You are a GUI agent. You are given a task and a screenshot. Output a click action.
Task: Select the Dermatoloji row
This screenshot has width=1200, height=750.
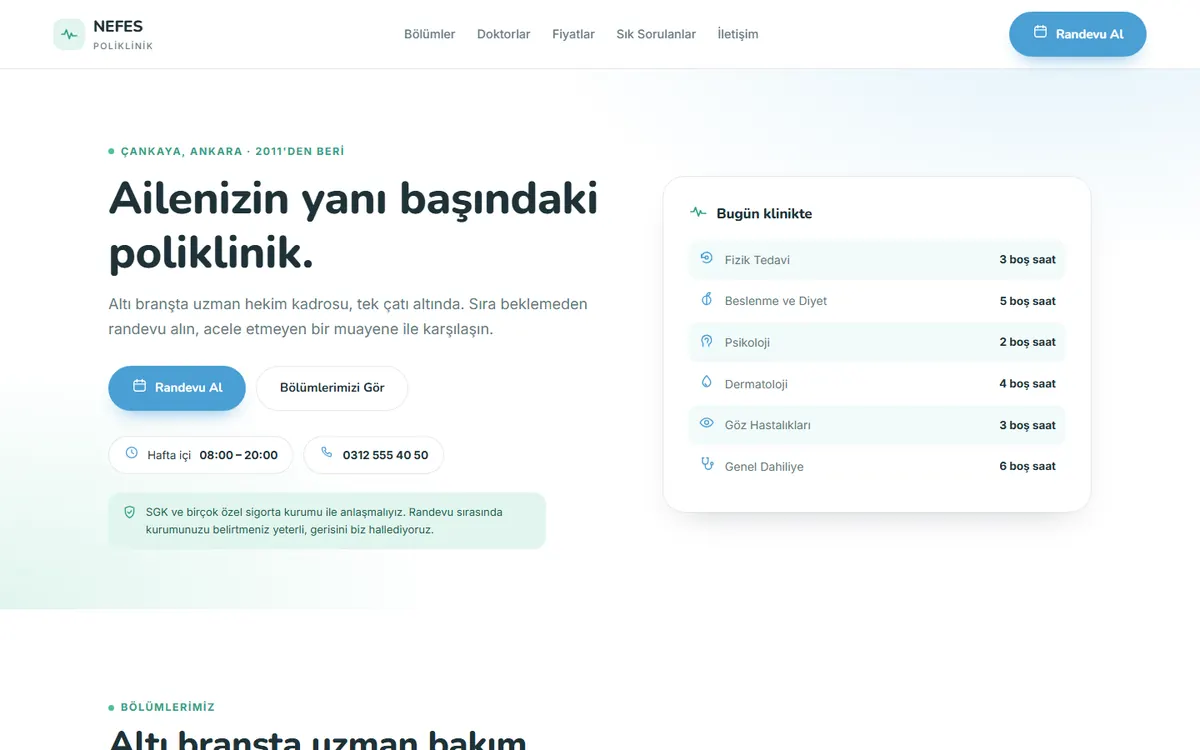pyautogui.click(x=877, y=384)
